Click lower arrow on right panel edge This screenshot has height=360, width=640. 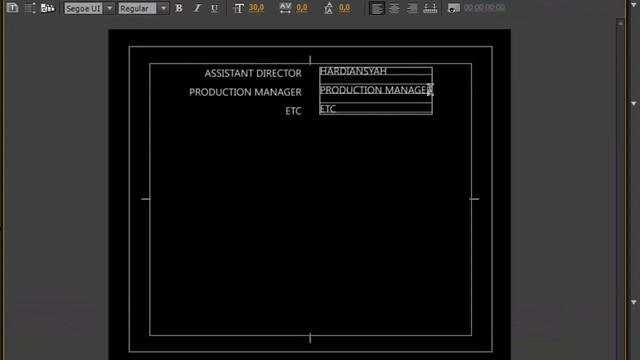pos(634,302)
